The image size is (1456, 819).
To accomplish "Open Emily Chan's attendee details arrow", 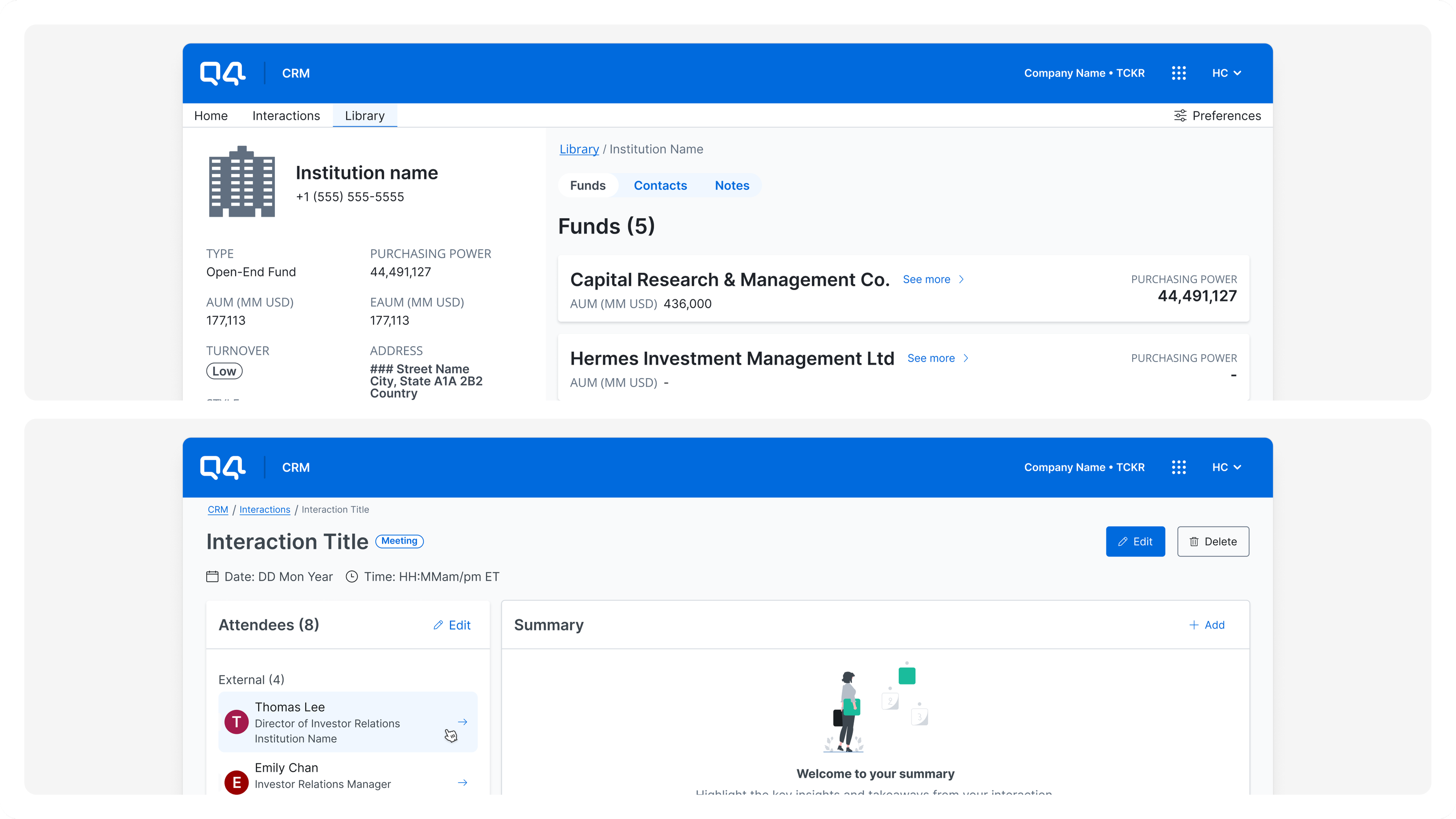I will pyautogui.click(x=462, y=783).
